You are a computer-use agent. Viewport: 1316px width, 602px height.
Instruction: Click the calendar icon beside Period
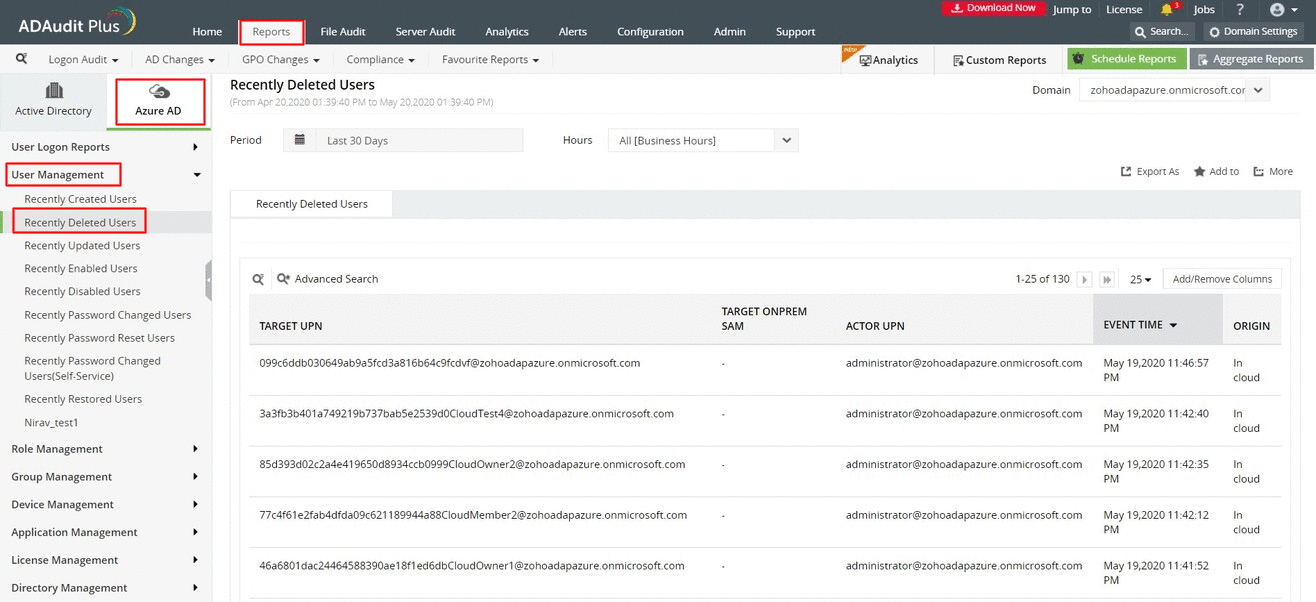[299, 140]
